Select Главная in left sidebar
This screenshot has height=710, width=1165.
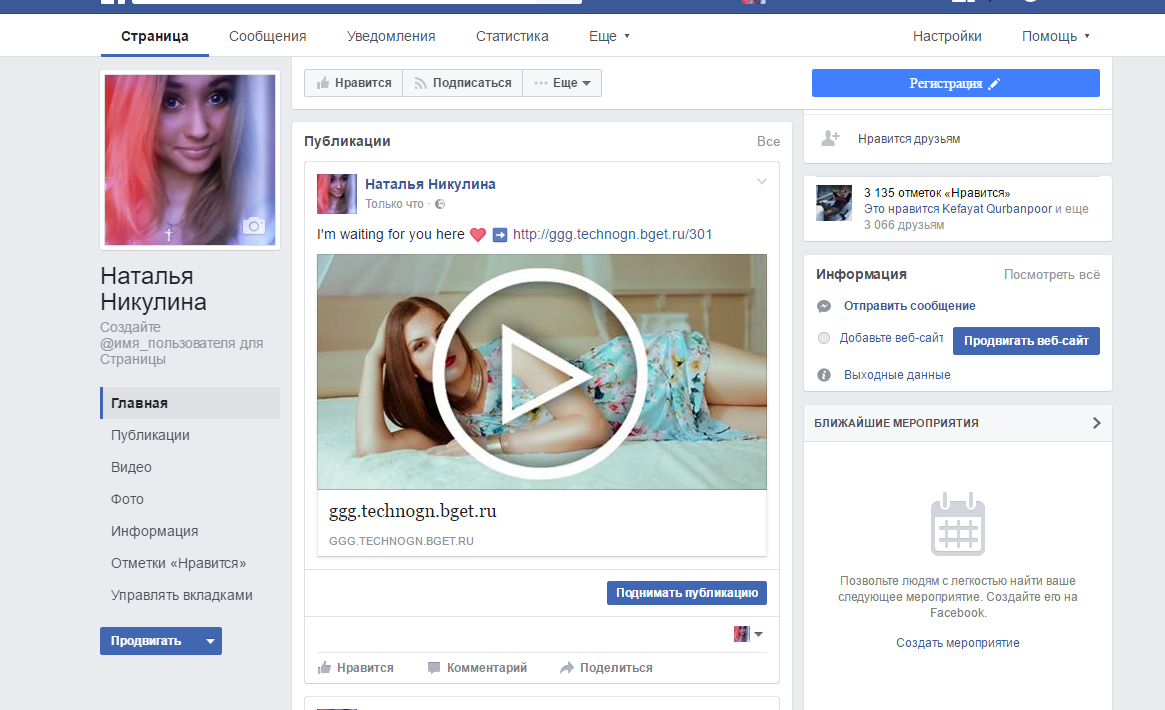[x=190, y=403]
